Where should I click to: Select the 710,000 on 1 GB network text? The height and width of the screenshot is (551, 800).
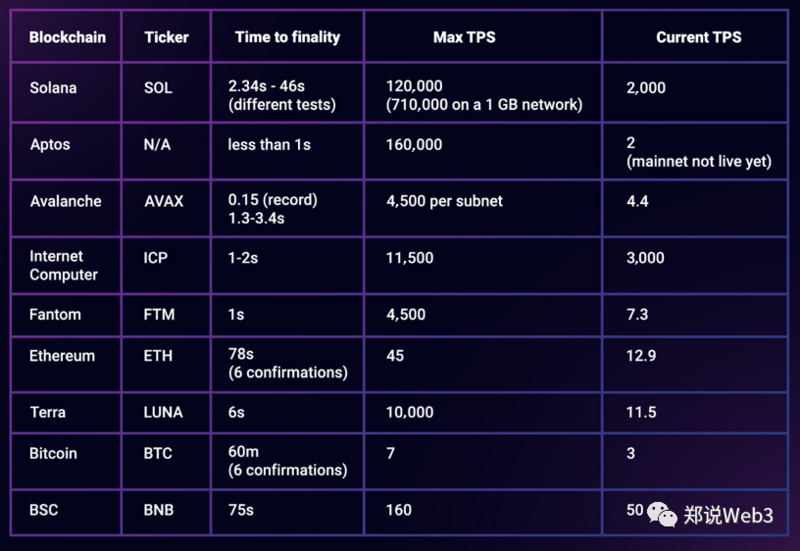(x=484, y=105)
